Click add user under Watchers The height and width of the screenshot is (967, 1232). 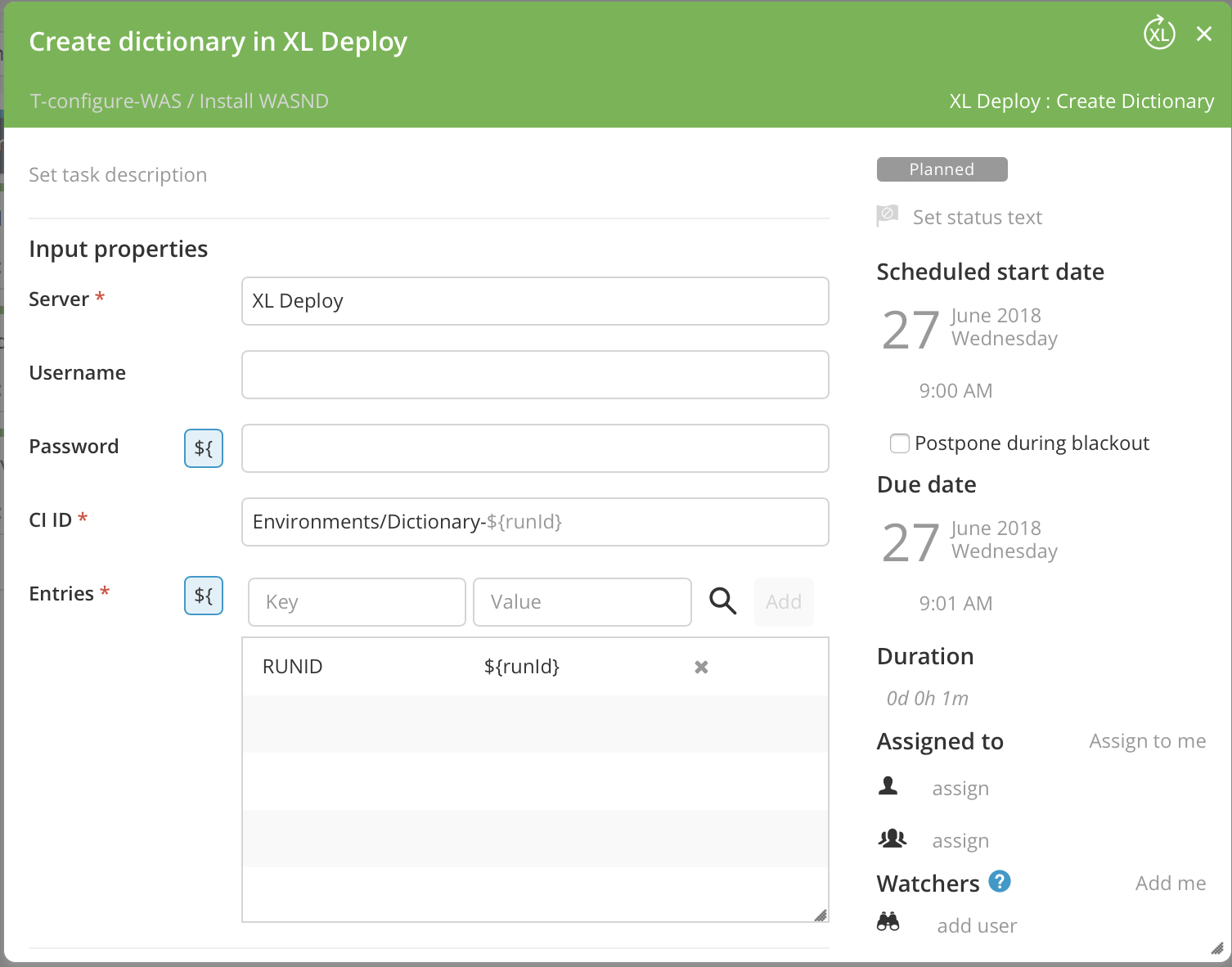[x=977, y=926]
